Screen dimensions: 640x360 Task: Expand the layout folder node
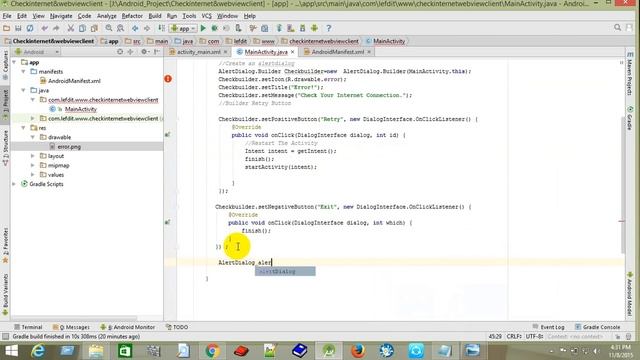(33, 156)
